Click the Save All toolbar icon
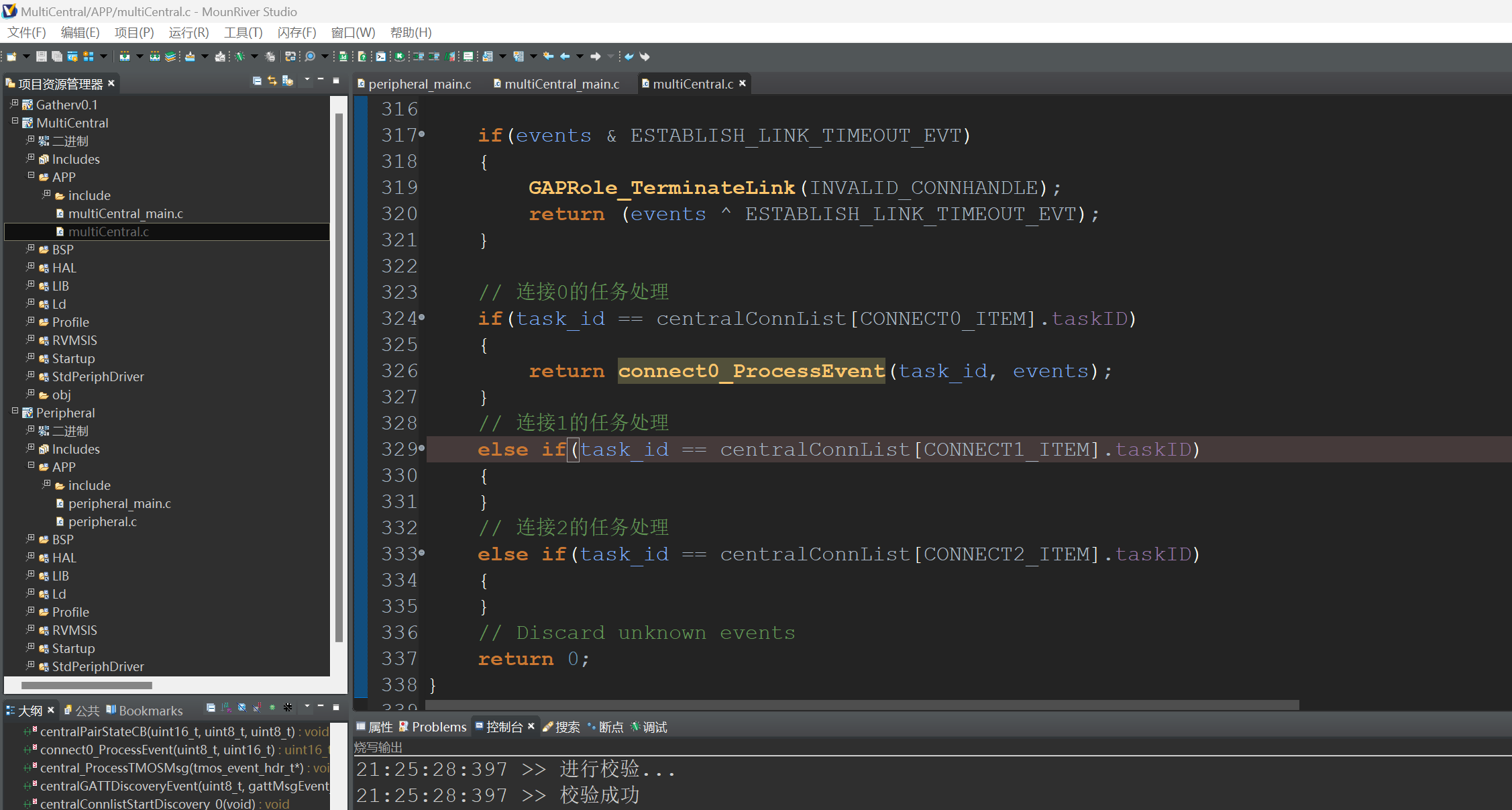The width and height of the screenshot is (1512, 810). [x=56, y=56]
